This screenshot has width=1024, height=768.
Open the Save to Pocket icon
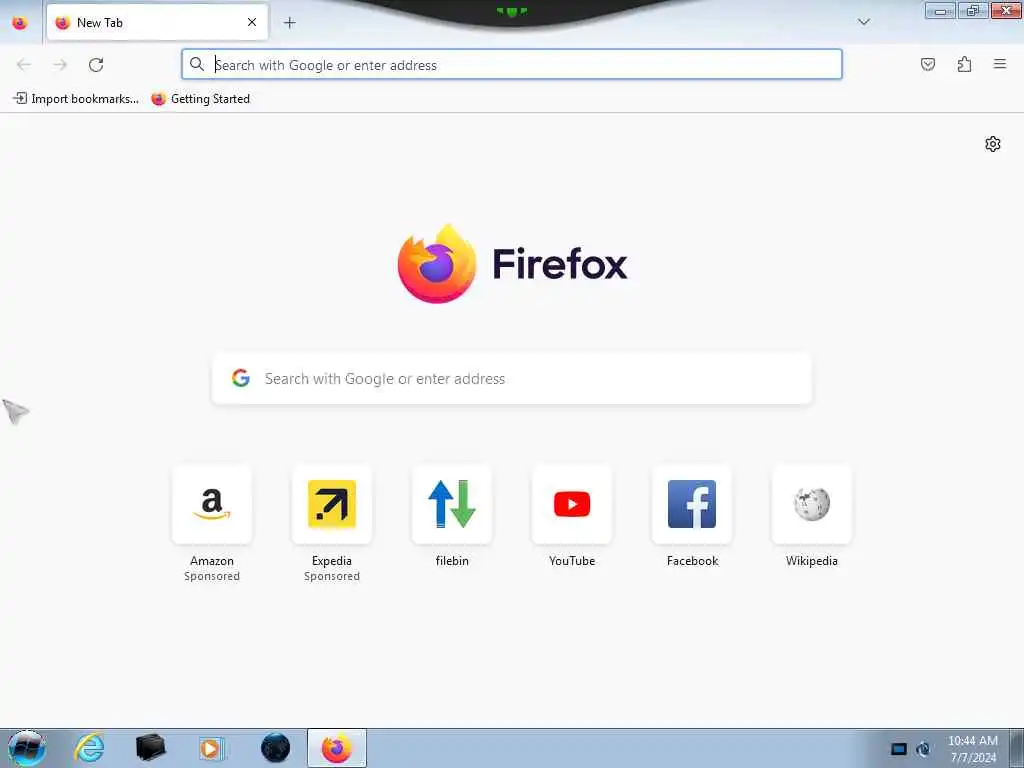927,64
